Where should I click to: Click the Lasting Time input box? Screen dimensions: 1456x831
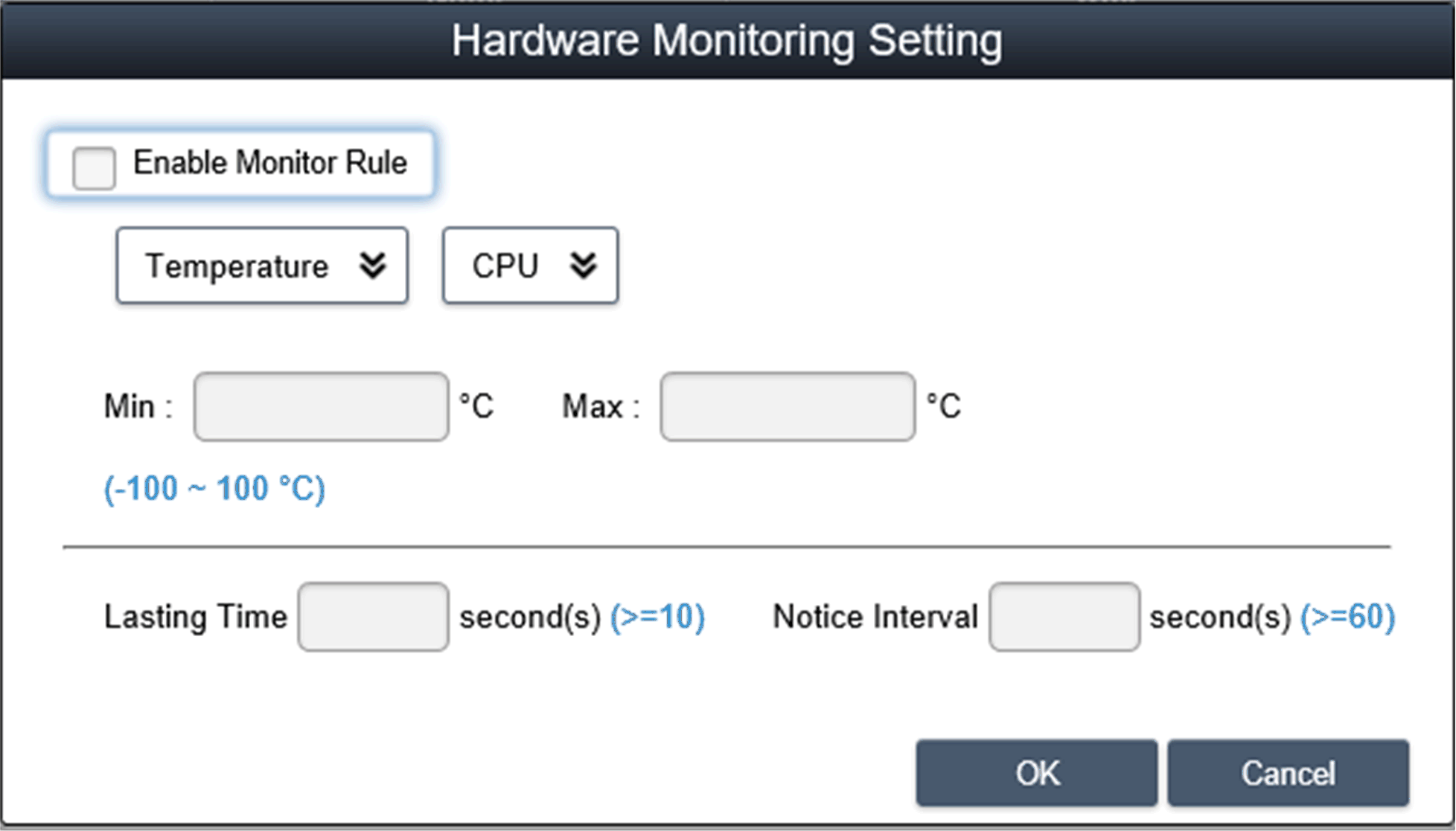coord(373,617)
